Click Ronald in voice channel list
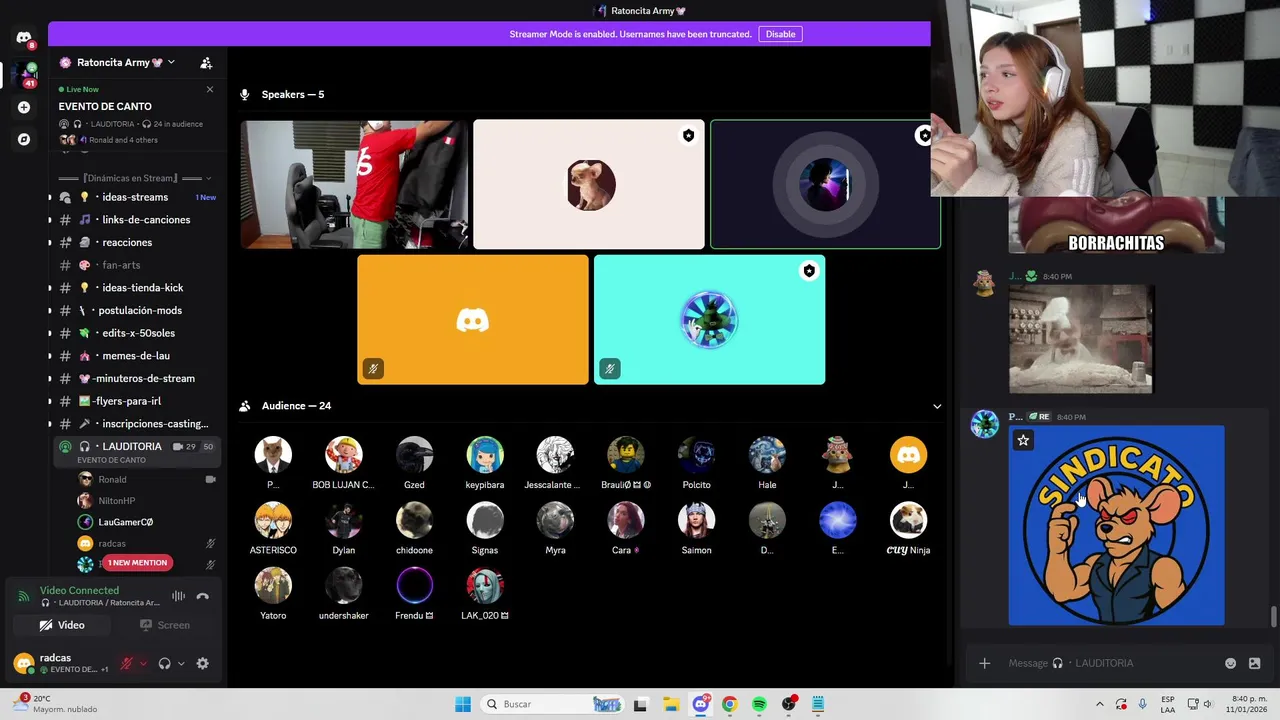 (x=145, y=479)
